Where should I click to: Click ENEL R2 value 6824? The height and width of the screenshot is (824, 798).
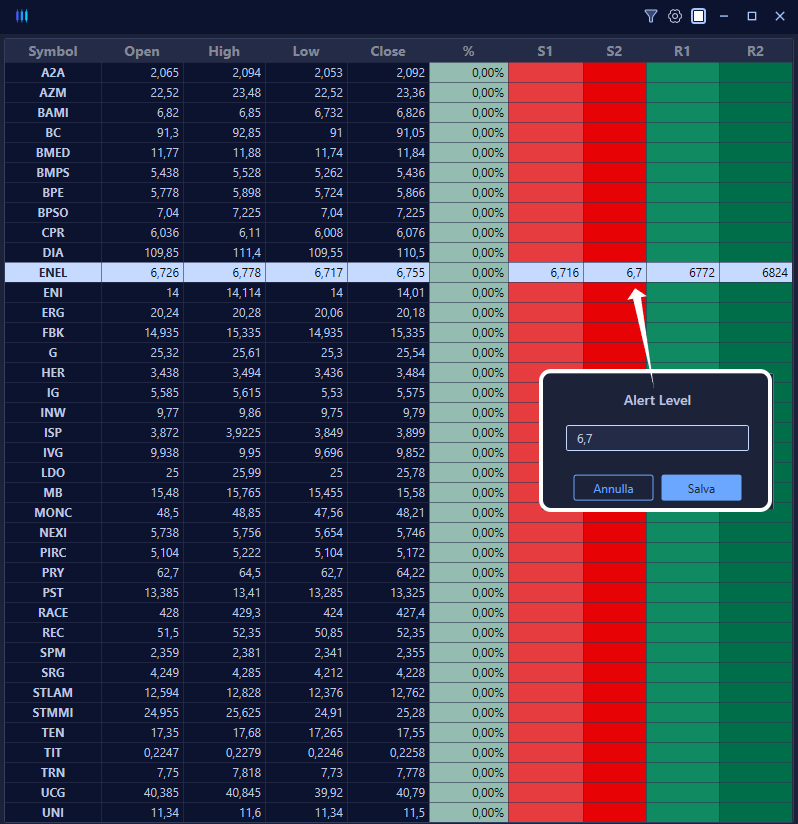(756, 273)
